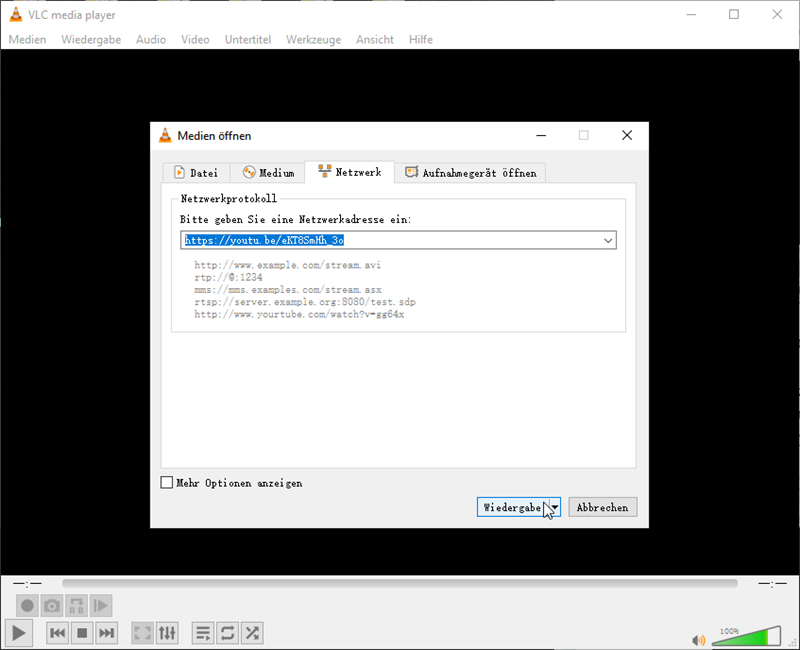Mute audio via the speaker icon
This screenshot has height=650, width=800.
(x=698, y=640)
